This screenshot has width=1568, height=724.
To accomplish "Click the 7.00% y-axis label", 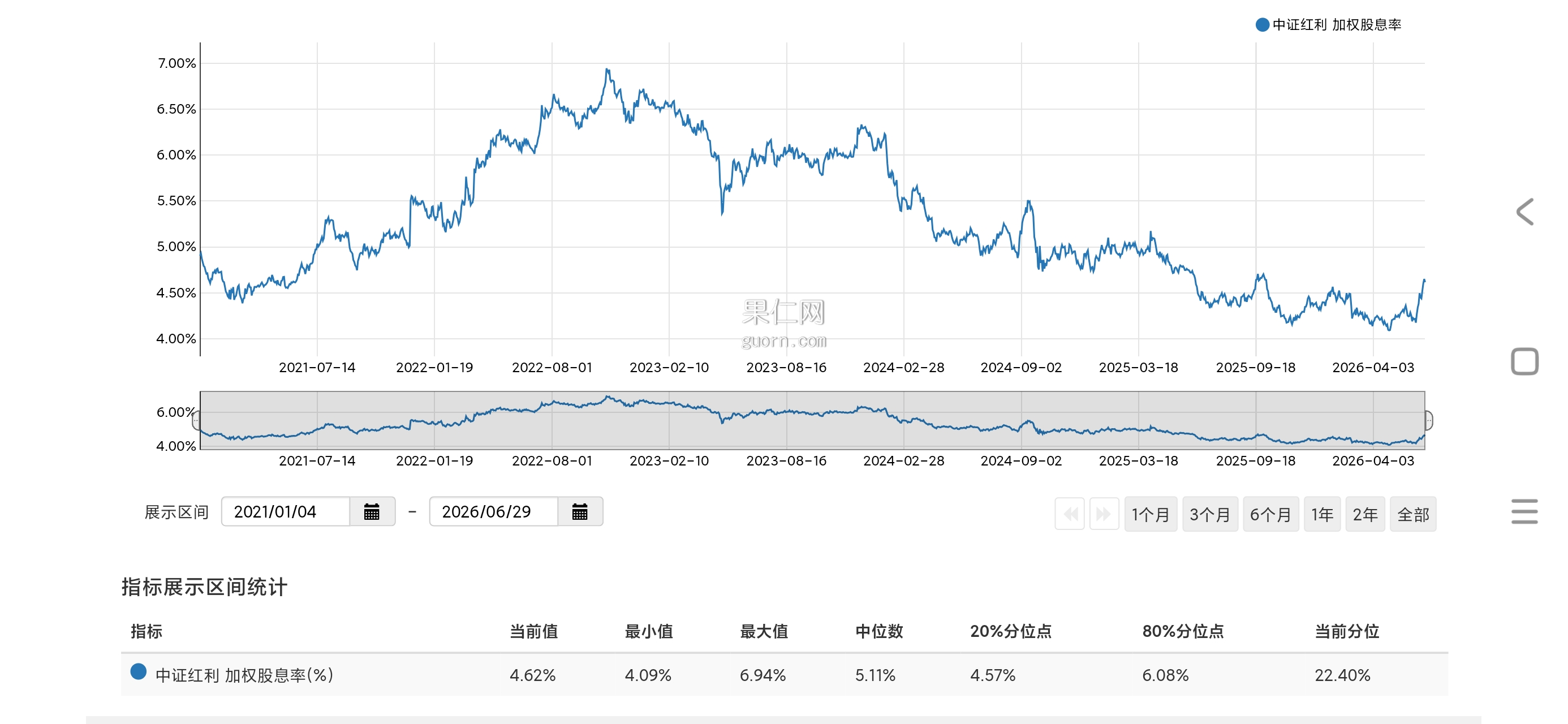I will pos(177,63).
